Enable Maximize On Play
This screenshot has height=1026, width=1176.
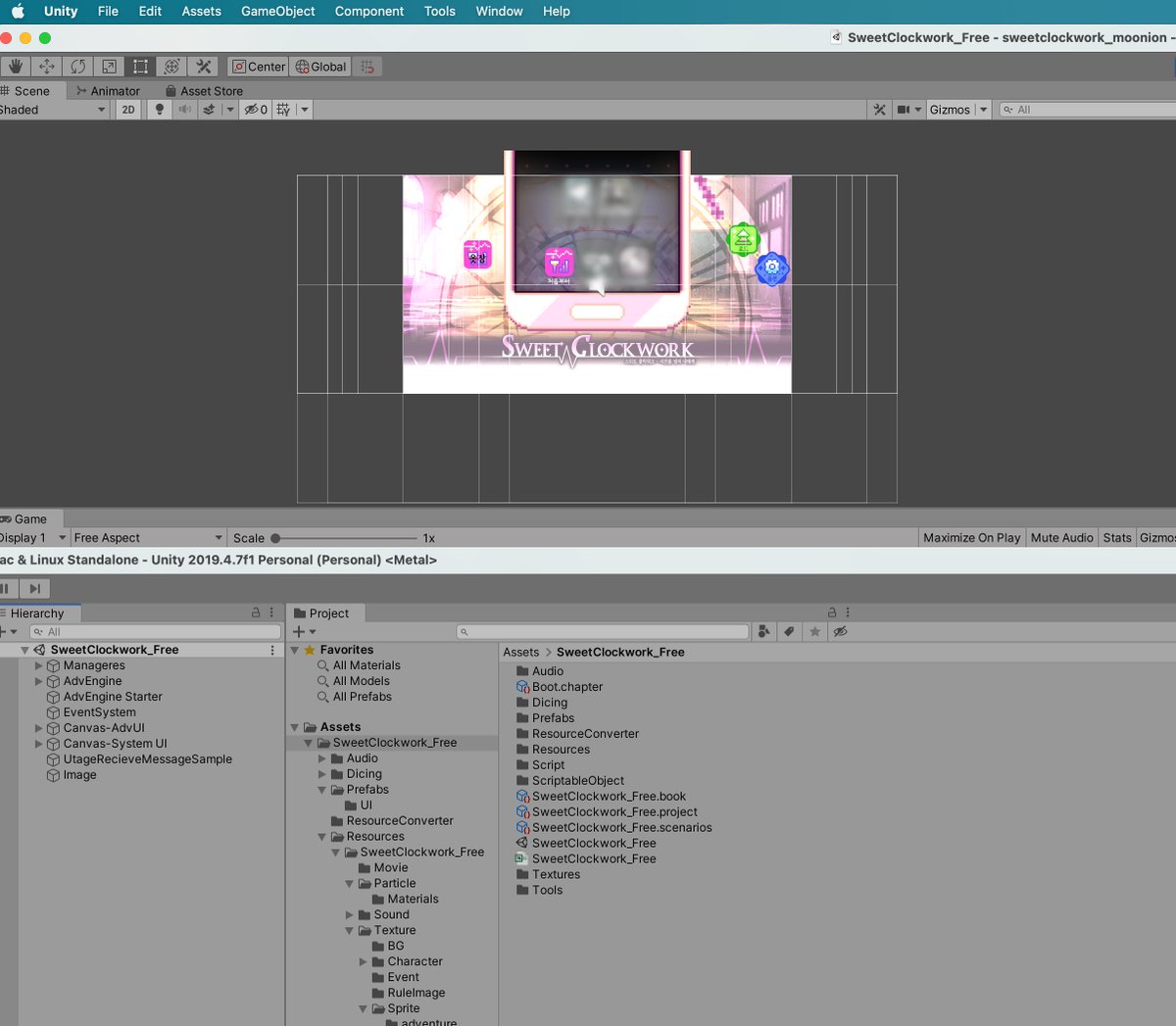[972, 538]
